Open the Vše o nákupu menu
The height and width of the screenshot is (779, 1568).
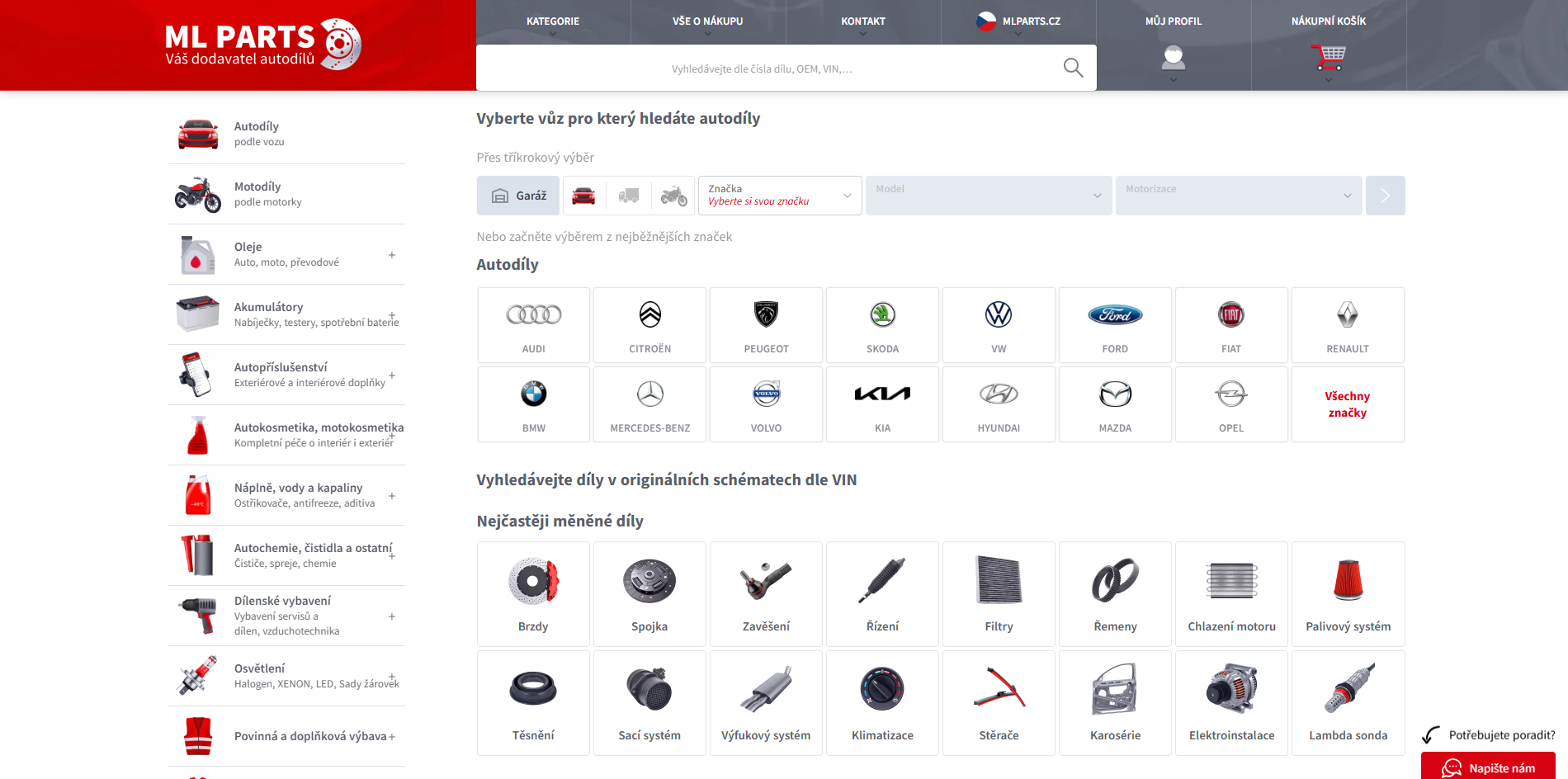[708, 22]
